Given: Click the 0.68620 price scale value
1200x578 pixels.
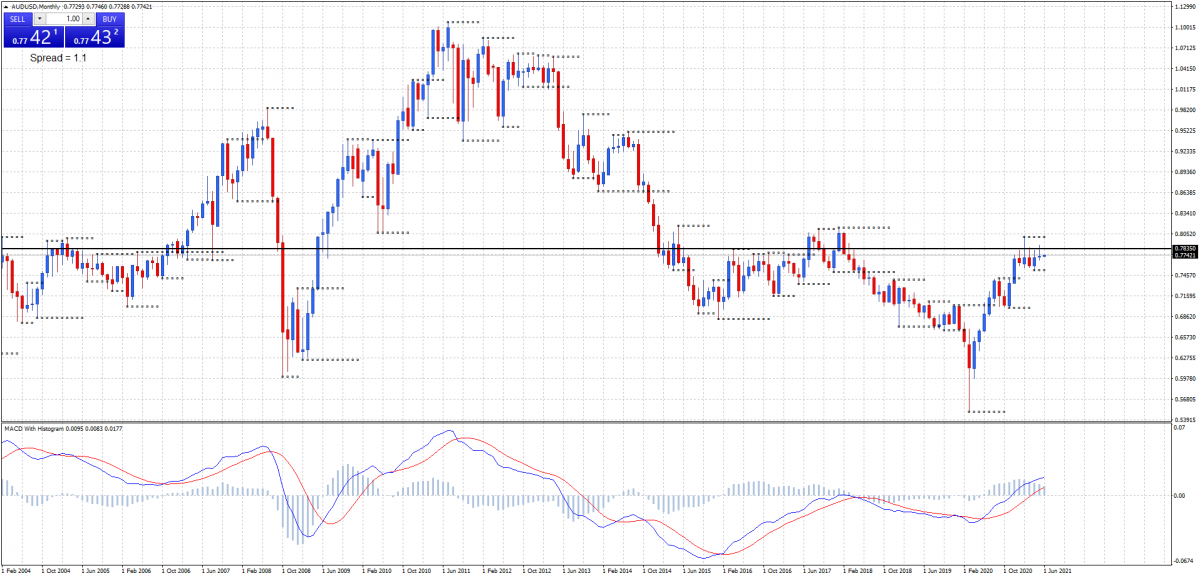Looking at the screenshot, I should [1184, 317].
